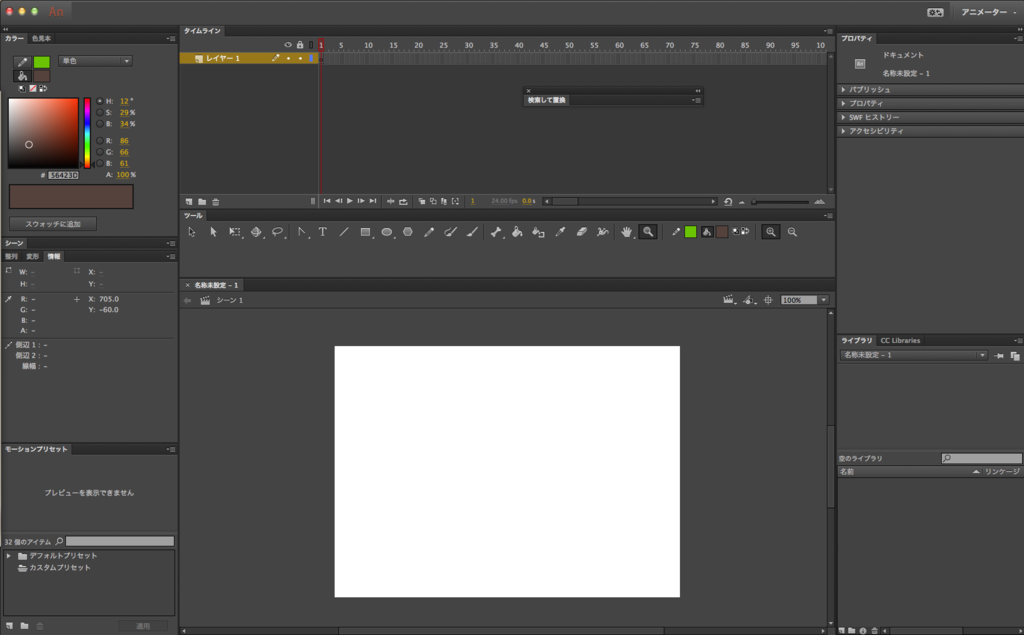The image size is (1024, 635).
Task: Select the H hue radio button
Action: pyautogui.click(x=99, y=101)
